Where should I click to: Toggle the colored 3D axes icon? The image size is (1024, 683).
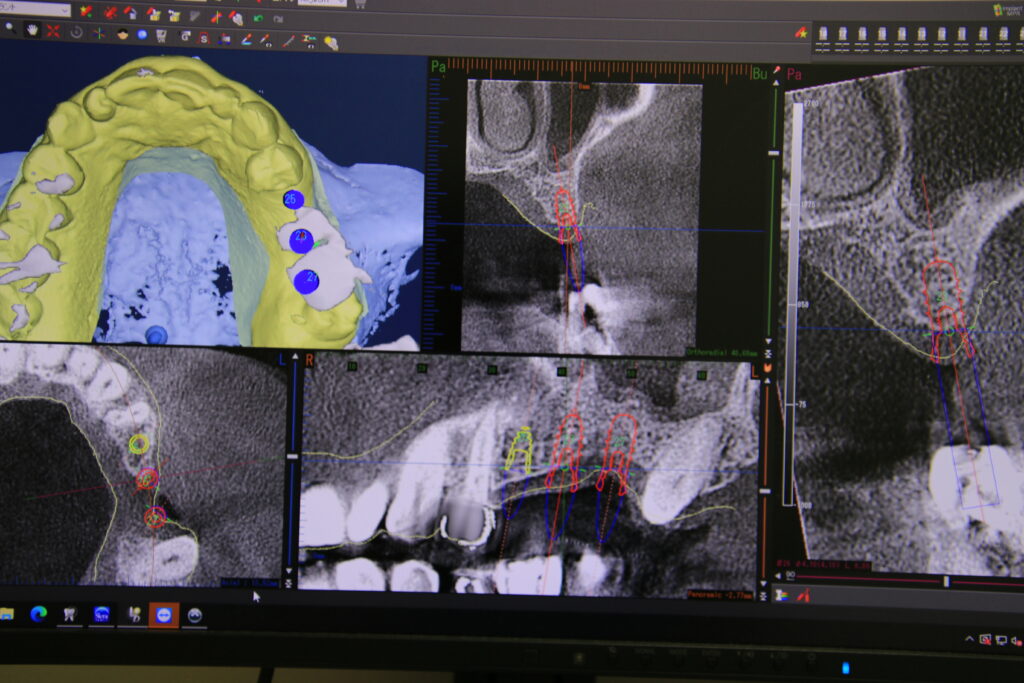point(99,33)
